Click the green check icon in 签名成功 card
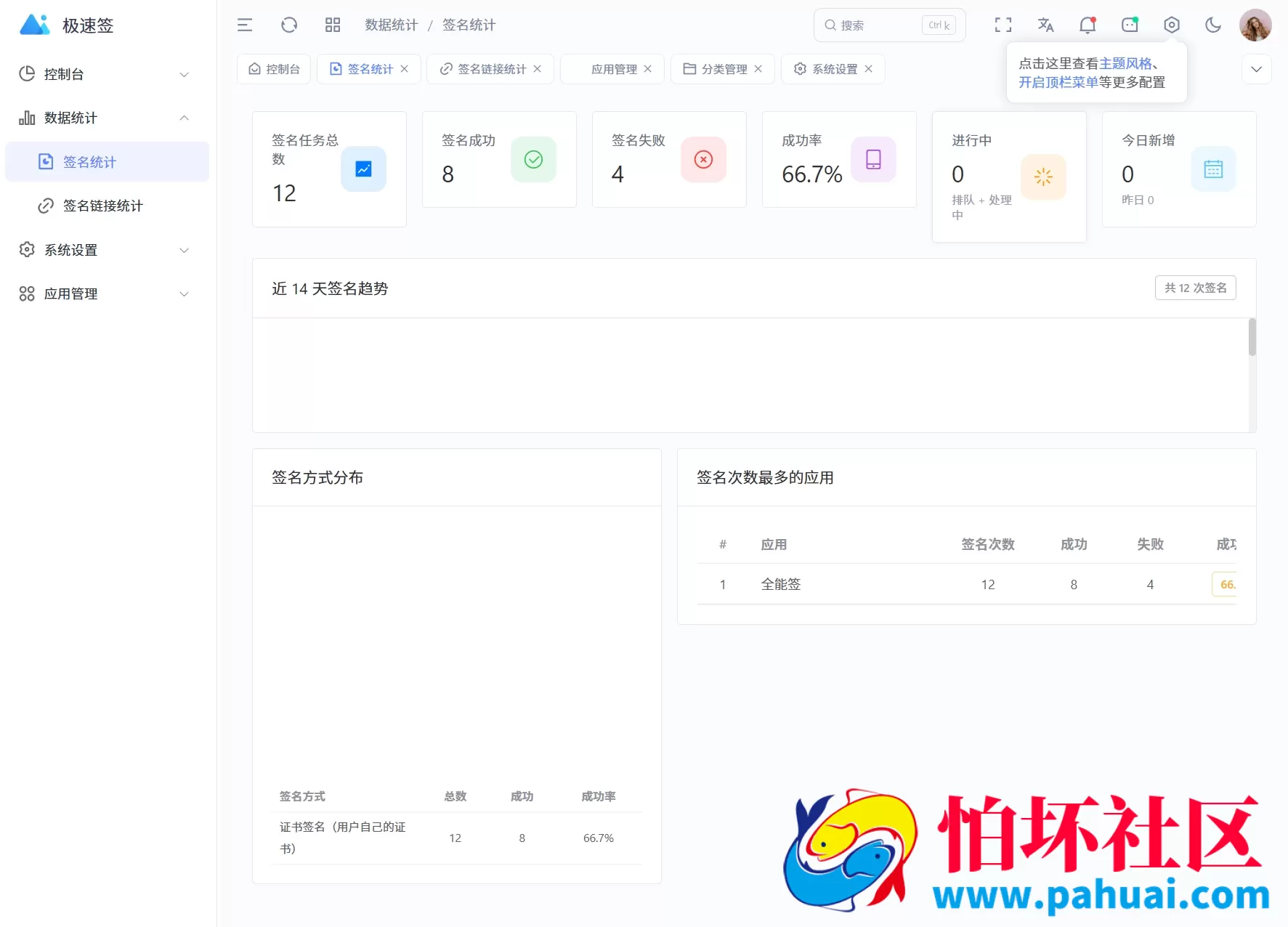 (x=533, y=159)
